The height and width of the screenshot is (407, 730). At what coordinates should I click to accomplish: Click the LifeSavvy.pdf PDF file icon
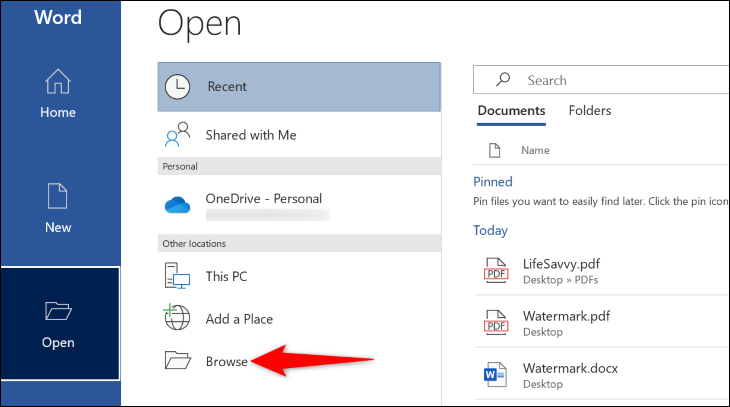[496, 271]
